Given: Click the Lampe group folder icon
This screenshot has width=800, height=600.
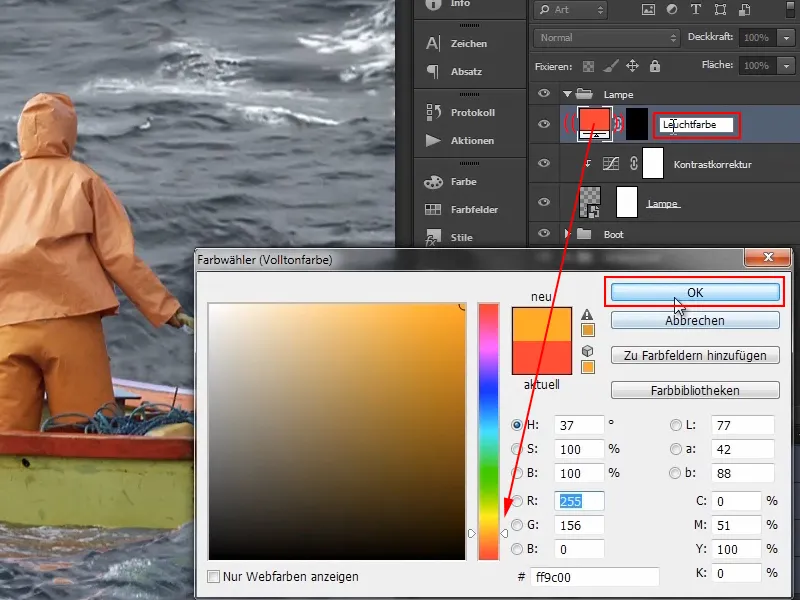Looking at the screenshot, I should coord(584,94).
